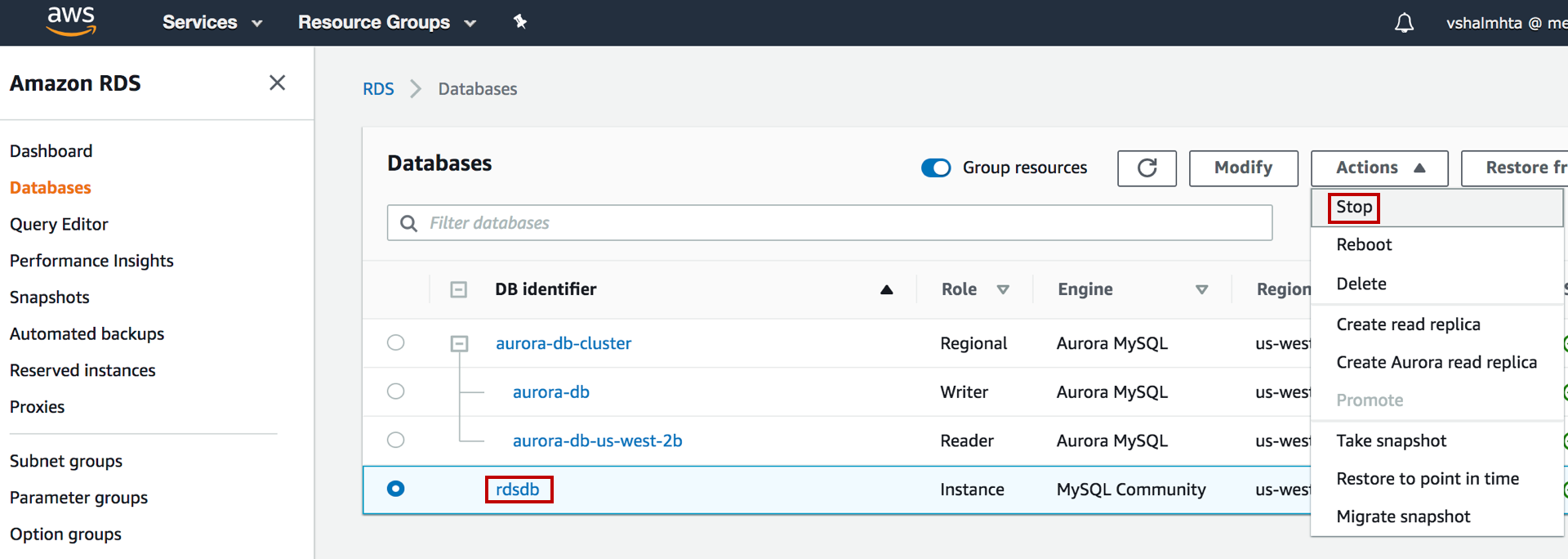1568x559 pixels.
Task: Open the notifications bell
Action: coord(1404,23)
